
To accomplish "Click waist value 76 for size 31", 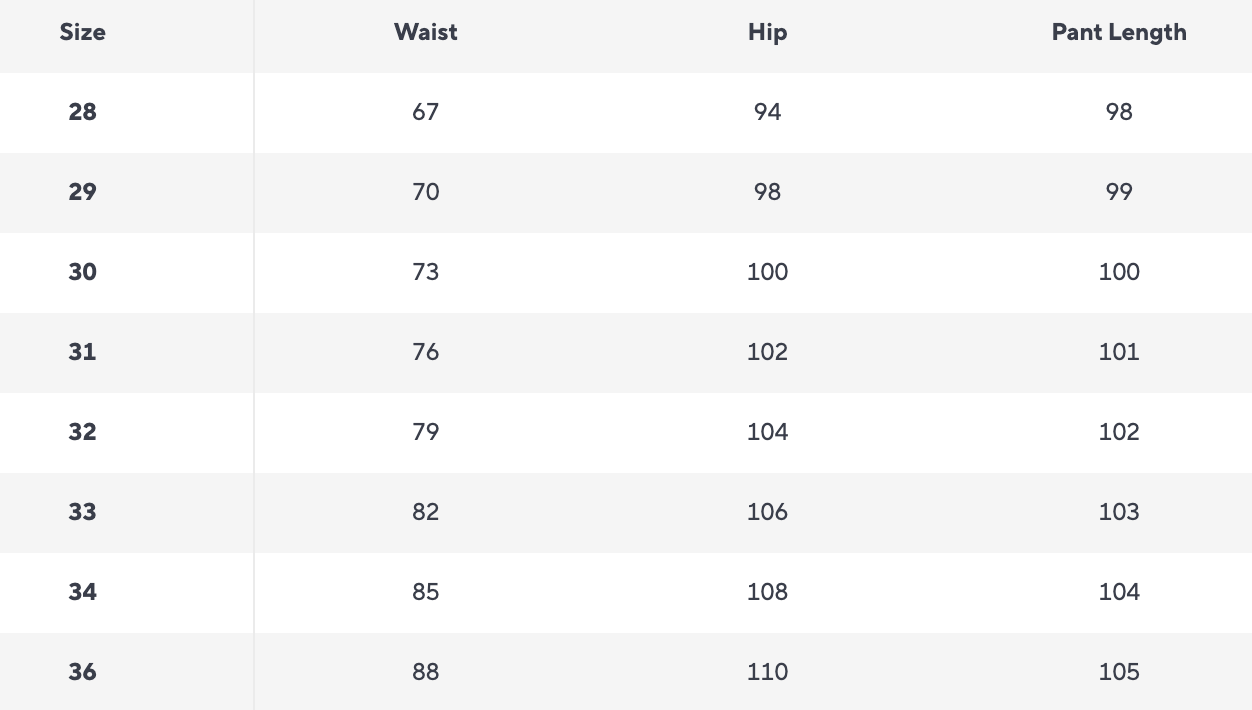I will [x=426, y=352].
